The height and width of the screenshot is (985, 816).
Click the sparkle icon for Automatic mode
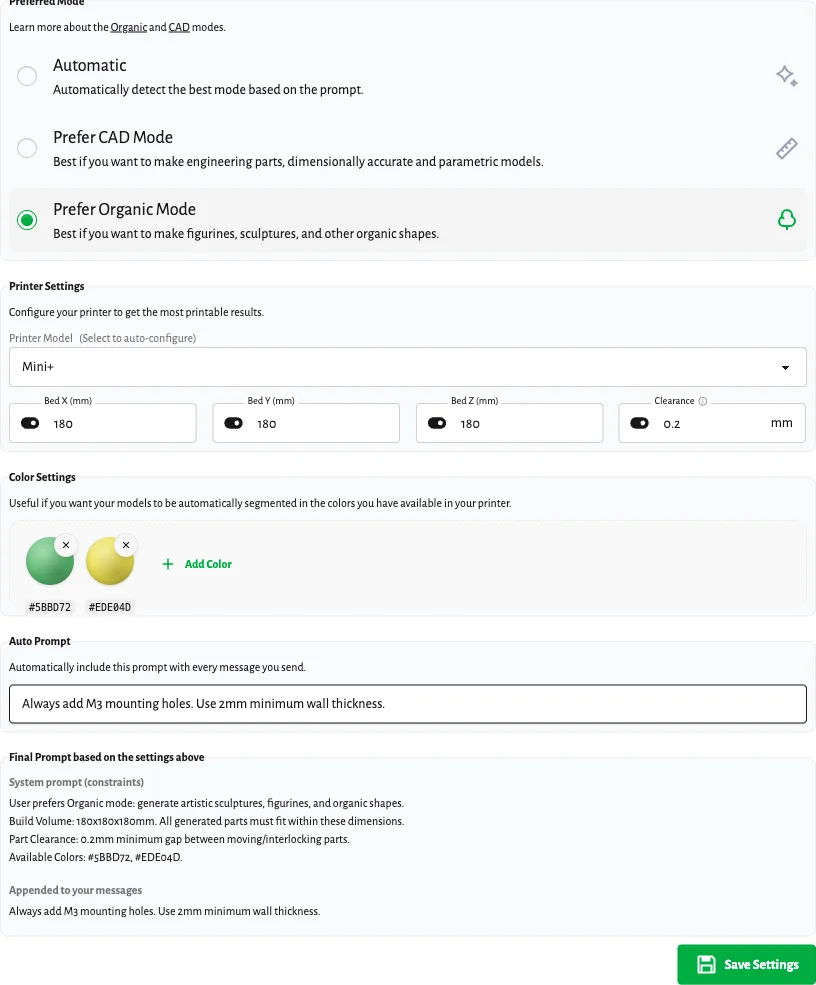coord(787,76)
